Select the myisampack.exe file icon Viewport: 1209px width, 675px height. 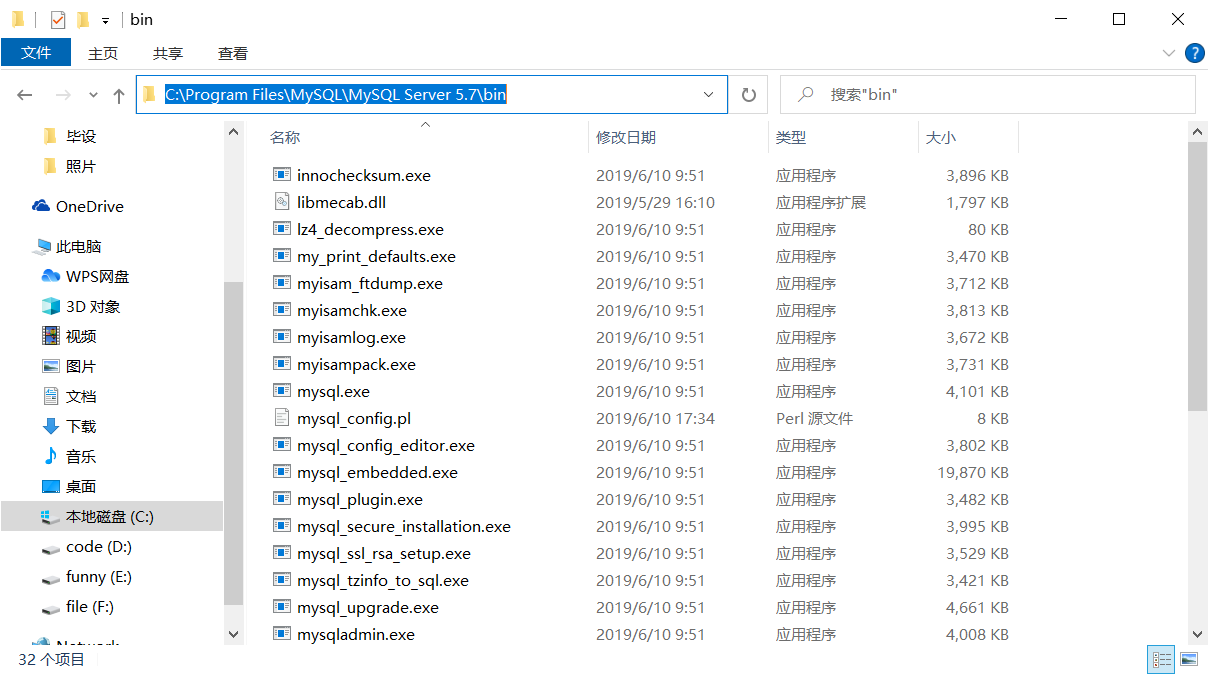tap(281, 363)
